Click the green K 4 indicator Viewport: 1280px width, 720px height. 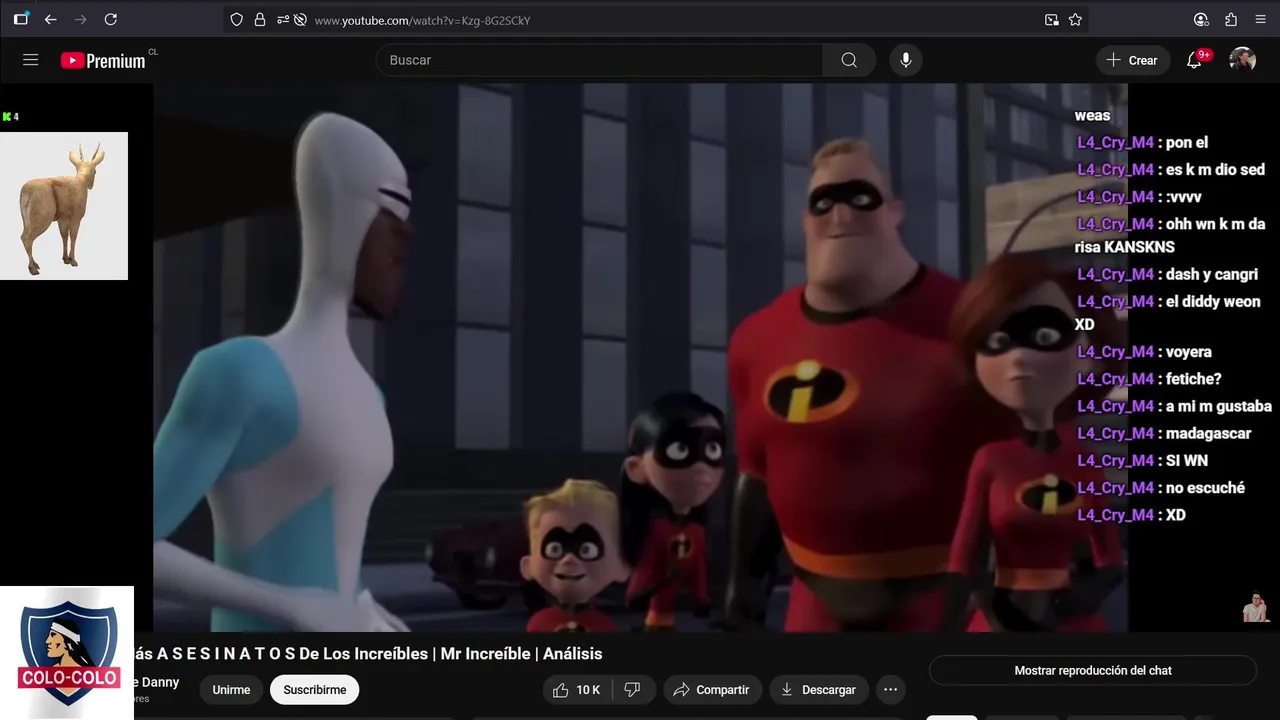pos(11,117)
